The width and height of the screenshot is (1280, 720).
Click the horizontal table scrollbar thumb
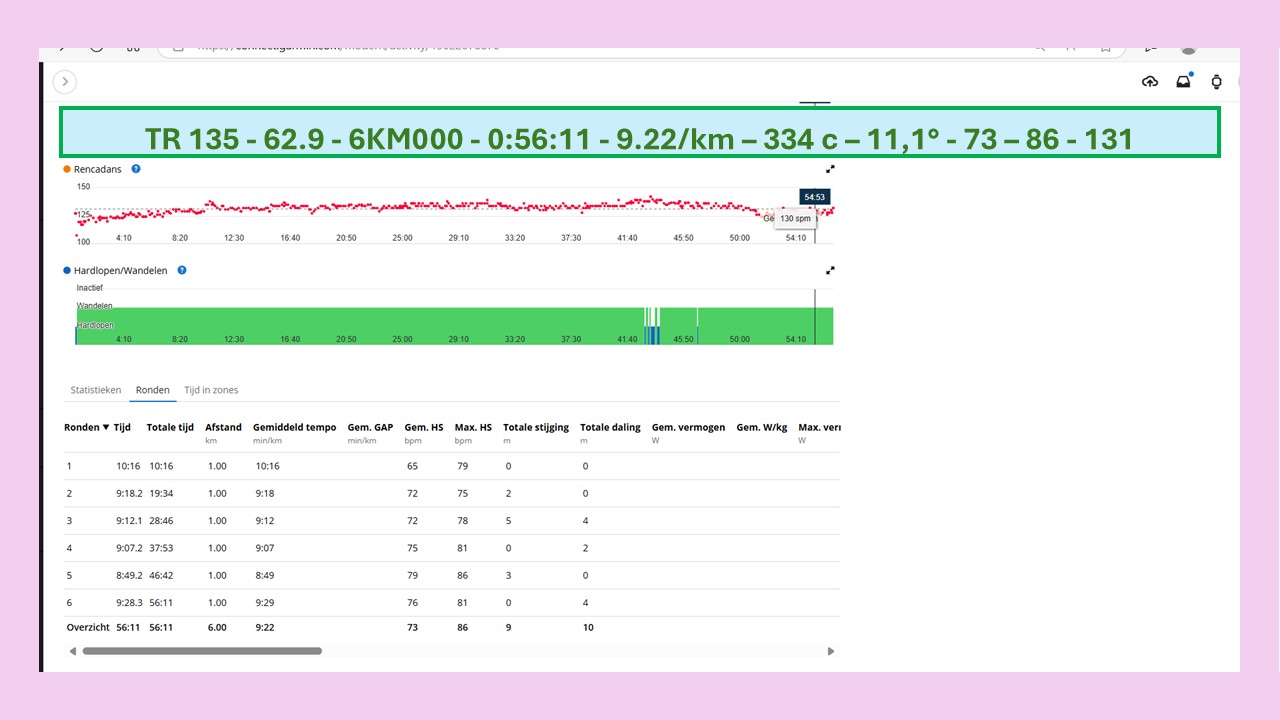point(202,651)
